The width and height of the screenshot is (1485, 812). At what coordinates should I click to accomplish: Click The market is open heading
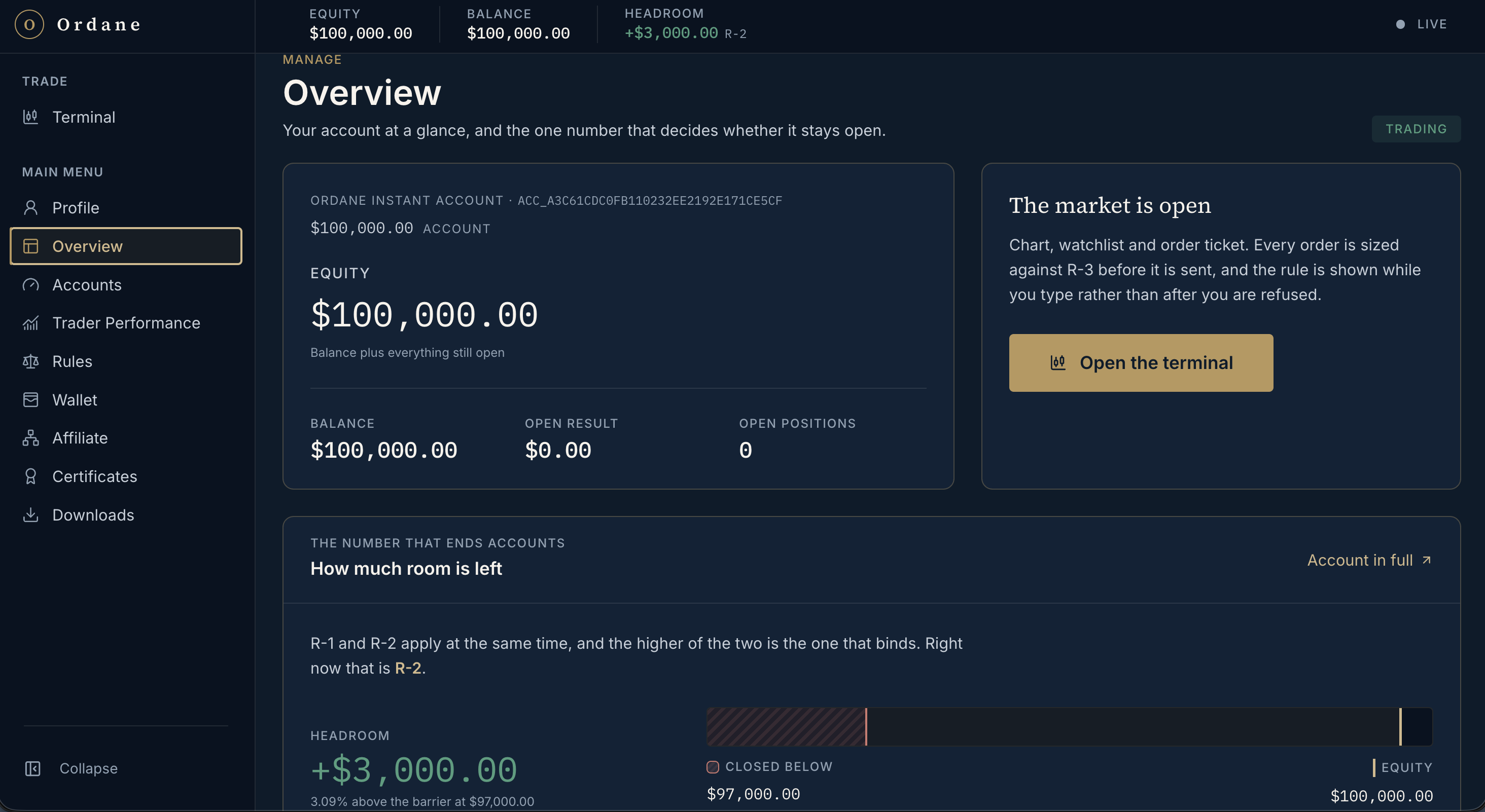pos(1110,205)
